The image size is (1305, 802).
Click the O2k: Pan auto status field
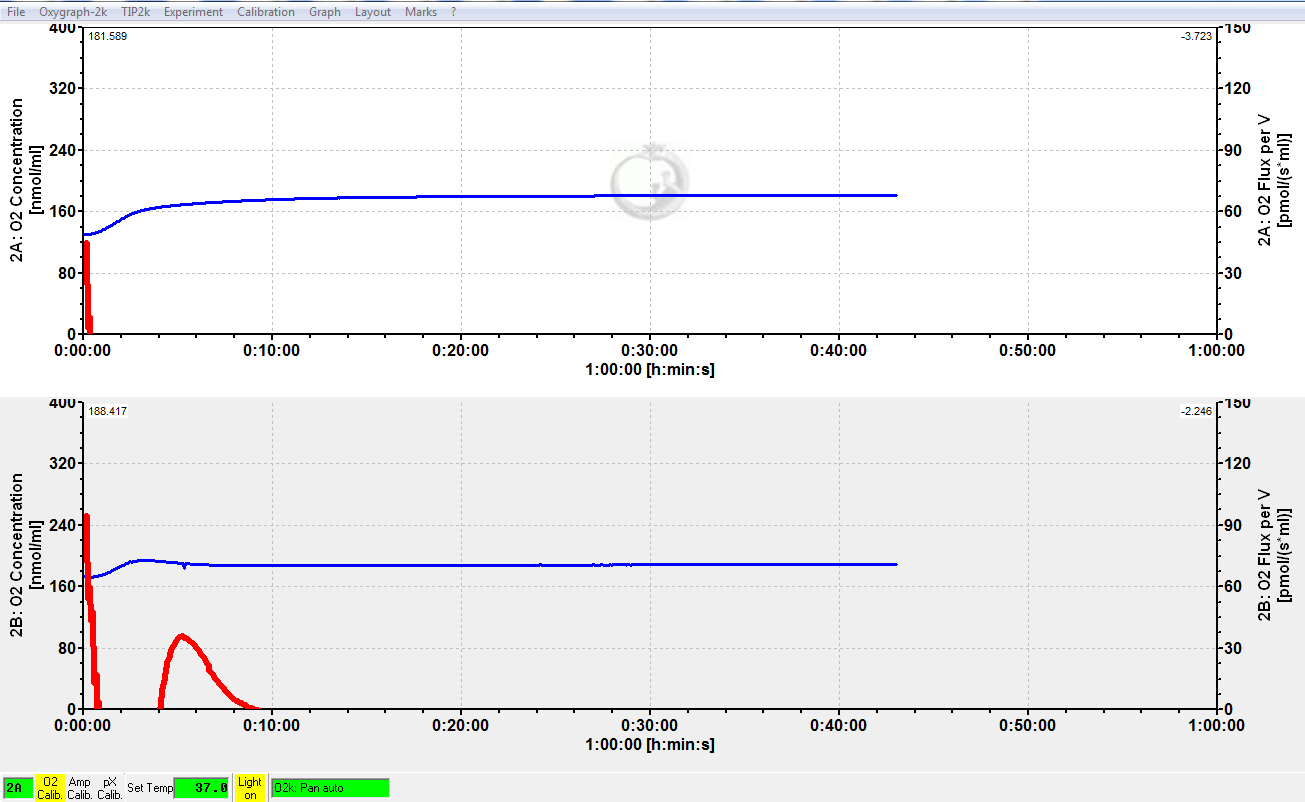coord(330,788)
